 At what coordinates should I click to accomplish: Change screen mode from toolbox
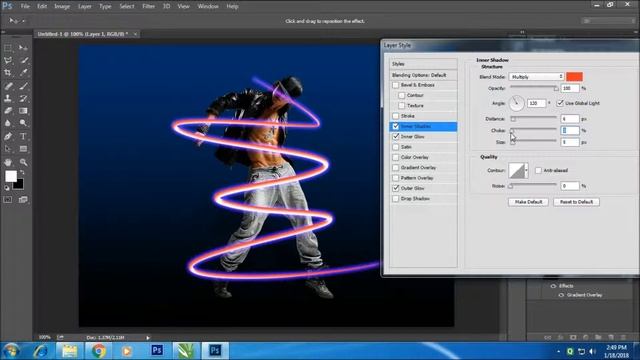coord(23,200)
